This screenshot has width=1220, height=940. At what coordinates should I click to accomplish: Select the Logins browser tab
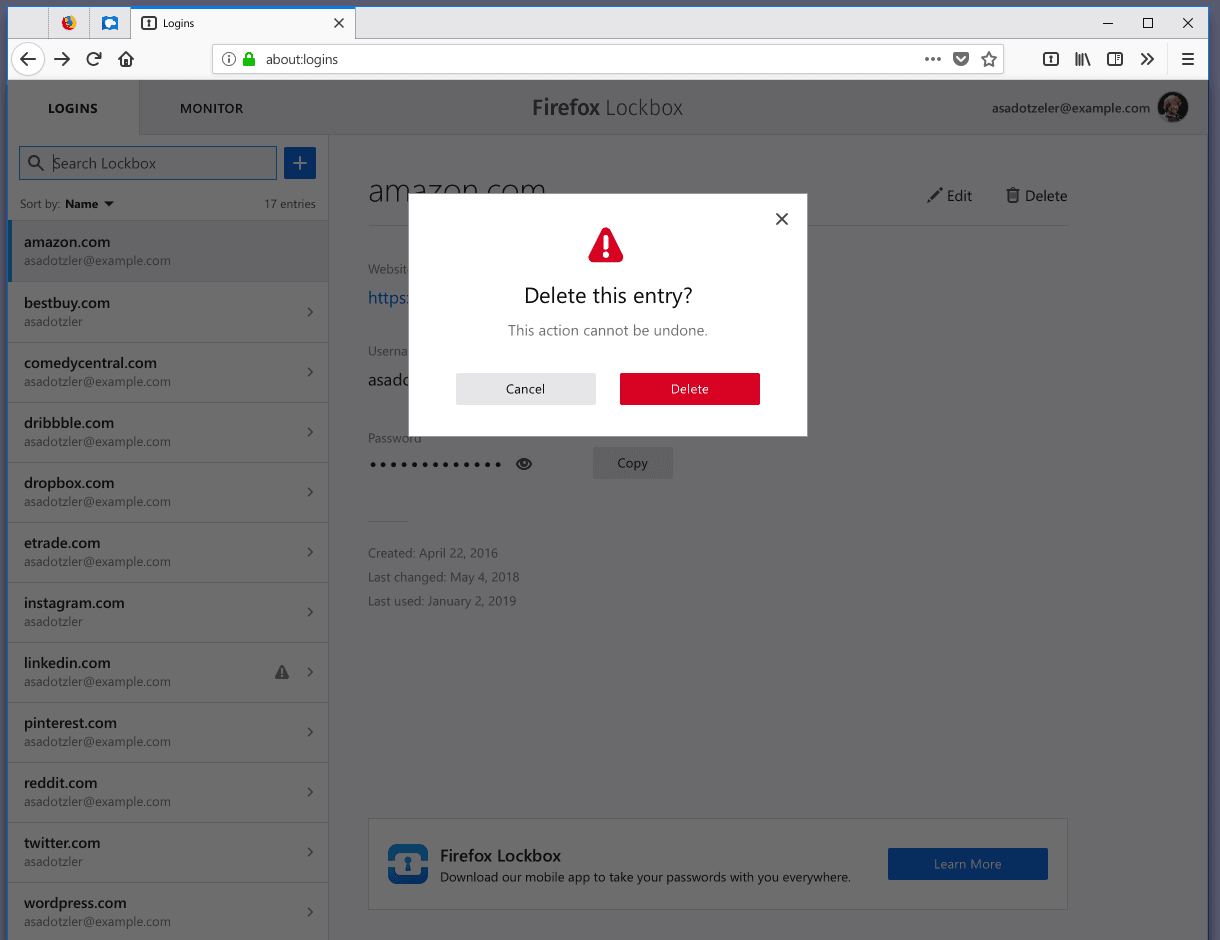pos(200,22)
